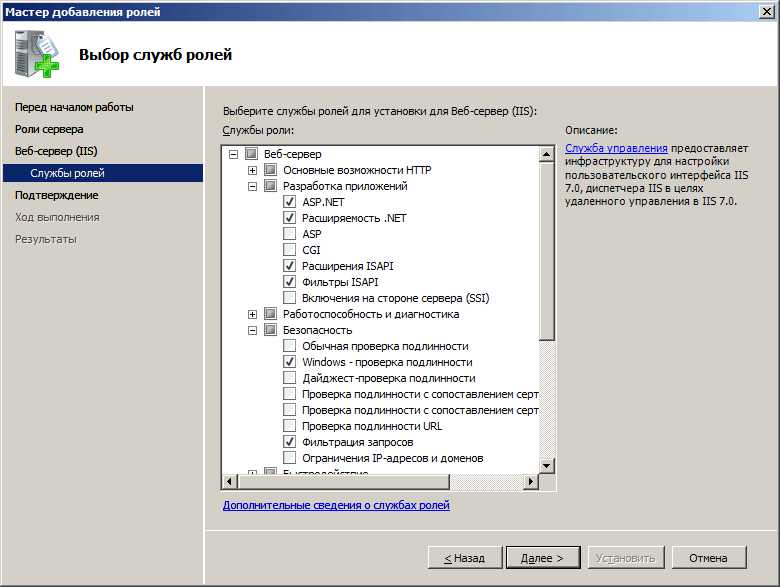
Task: Click vertical scrollbar up arrow
Action: pyautogui.click(x=547, y=154)
